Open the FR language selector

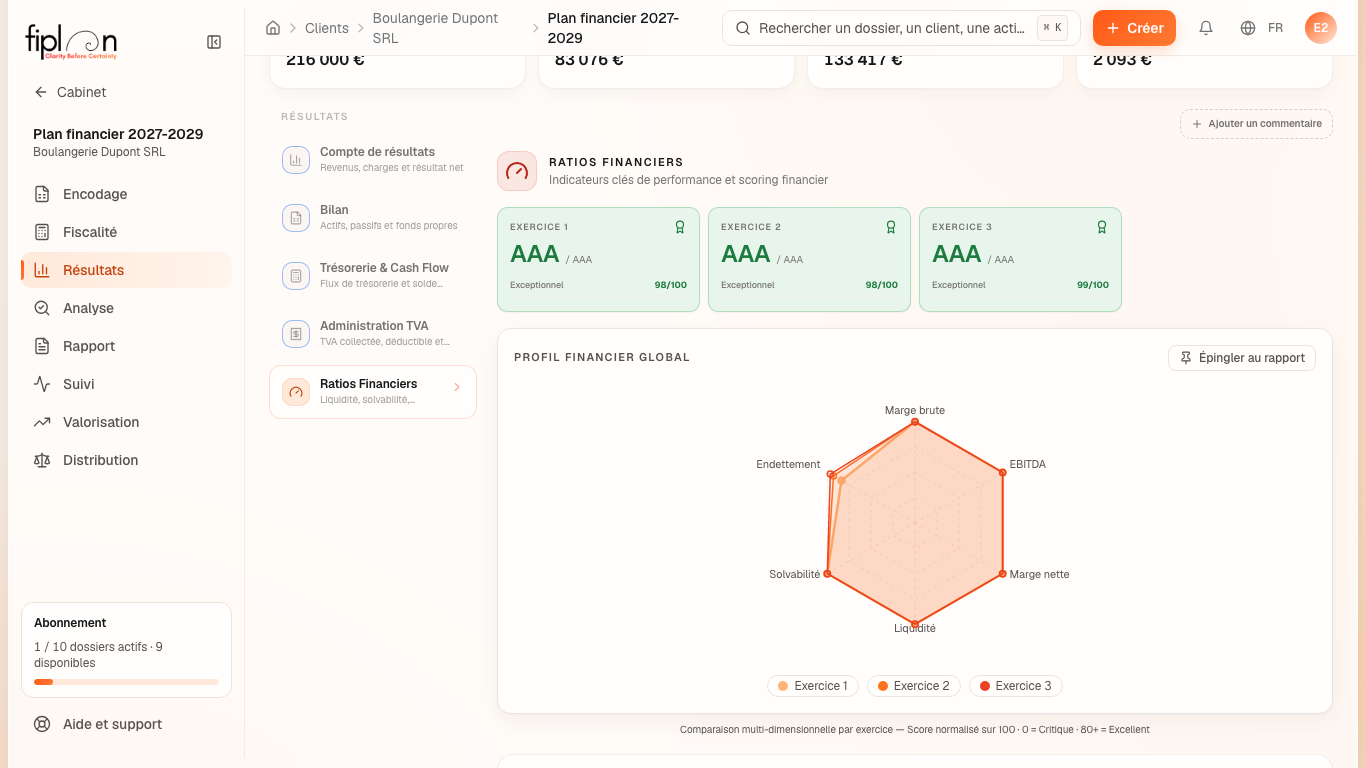(x=1275, y=28)
